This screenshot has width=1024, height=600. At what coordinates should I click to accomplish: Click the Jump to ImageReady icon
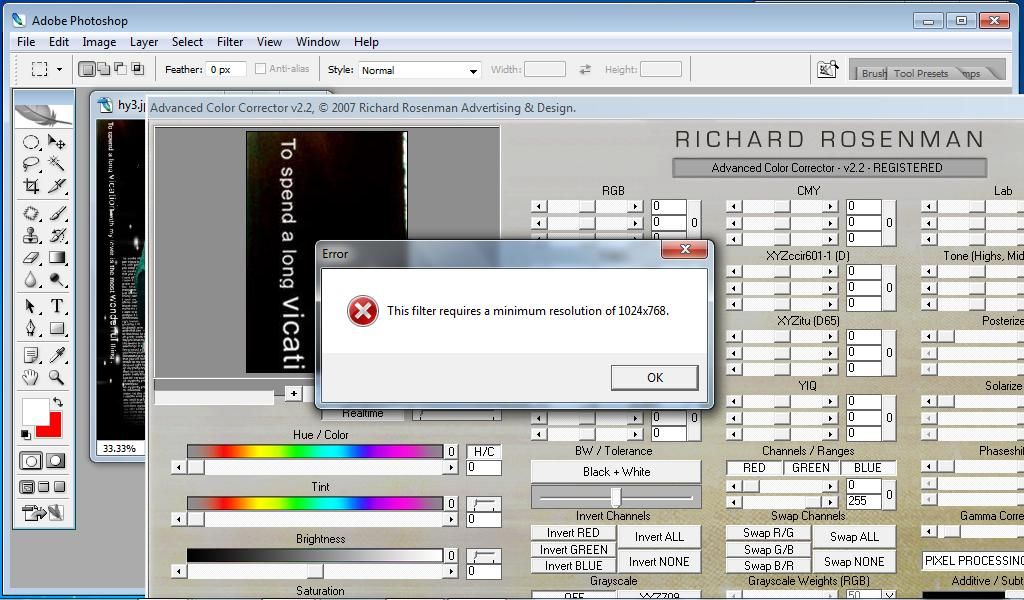(x=43, y=513)
